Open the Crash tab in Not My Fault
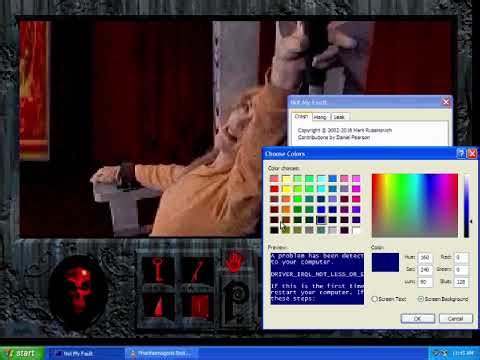The height and width of the screenshot is (360, 480). click(301, 116)
